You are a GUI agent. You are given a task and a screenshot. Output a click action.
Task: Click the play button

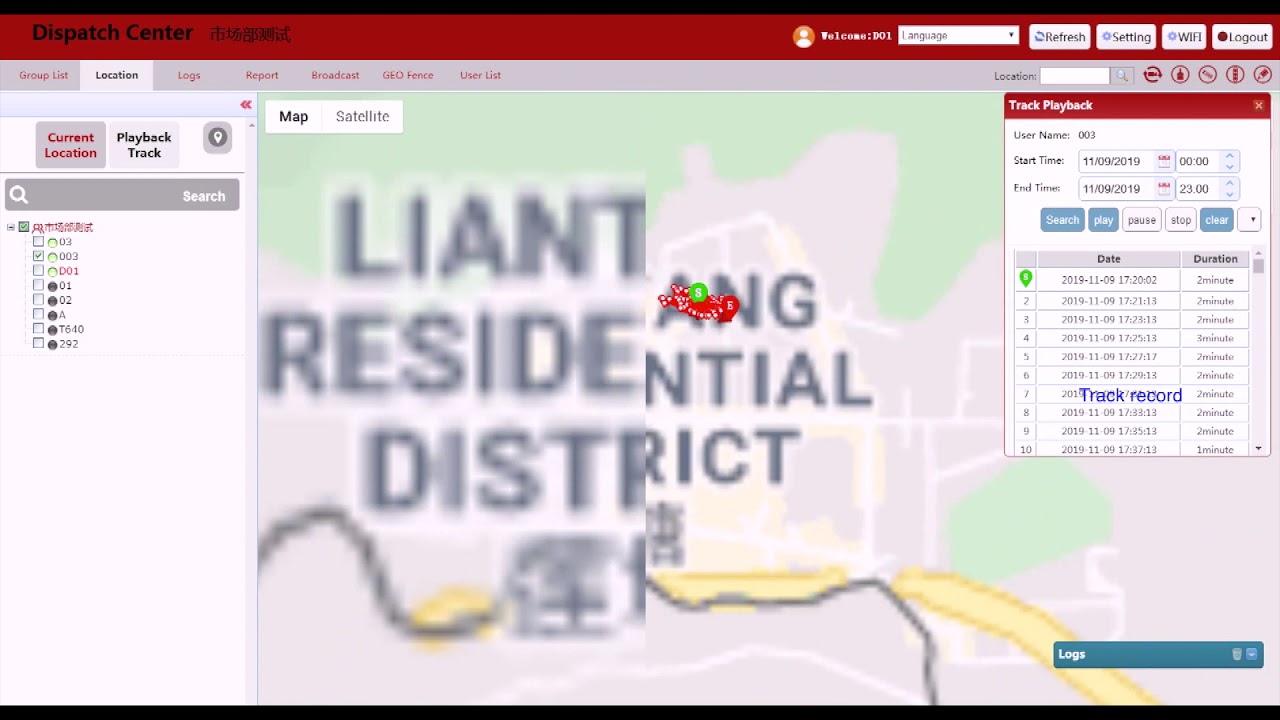point(1103,220)
